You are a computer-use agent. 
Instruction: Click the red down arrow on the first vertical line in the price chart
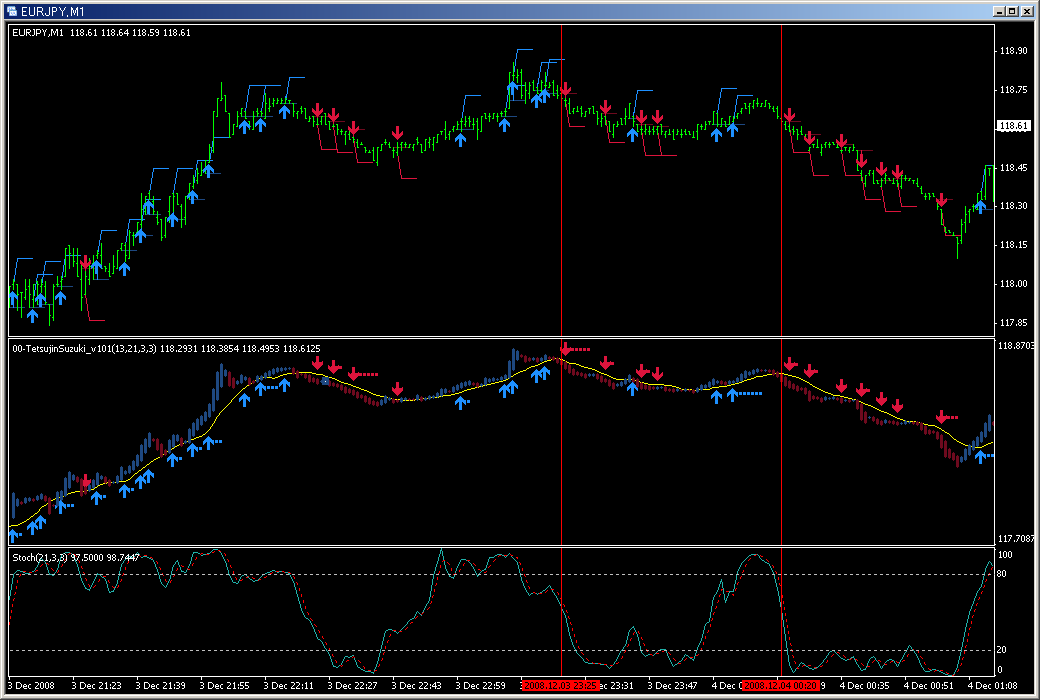[x=565, y=89]
